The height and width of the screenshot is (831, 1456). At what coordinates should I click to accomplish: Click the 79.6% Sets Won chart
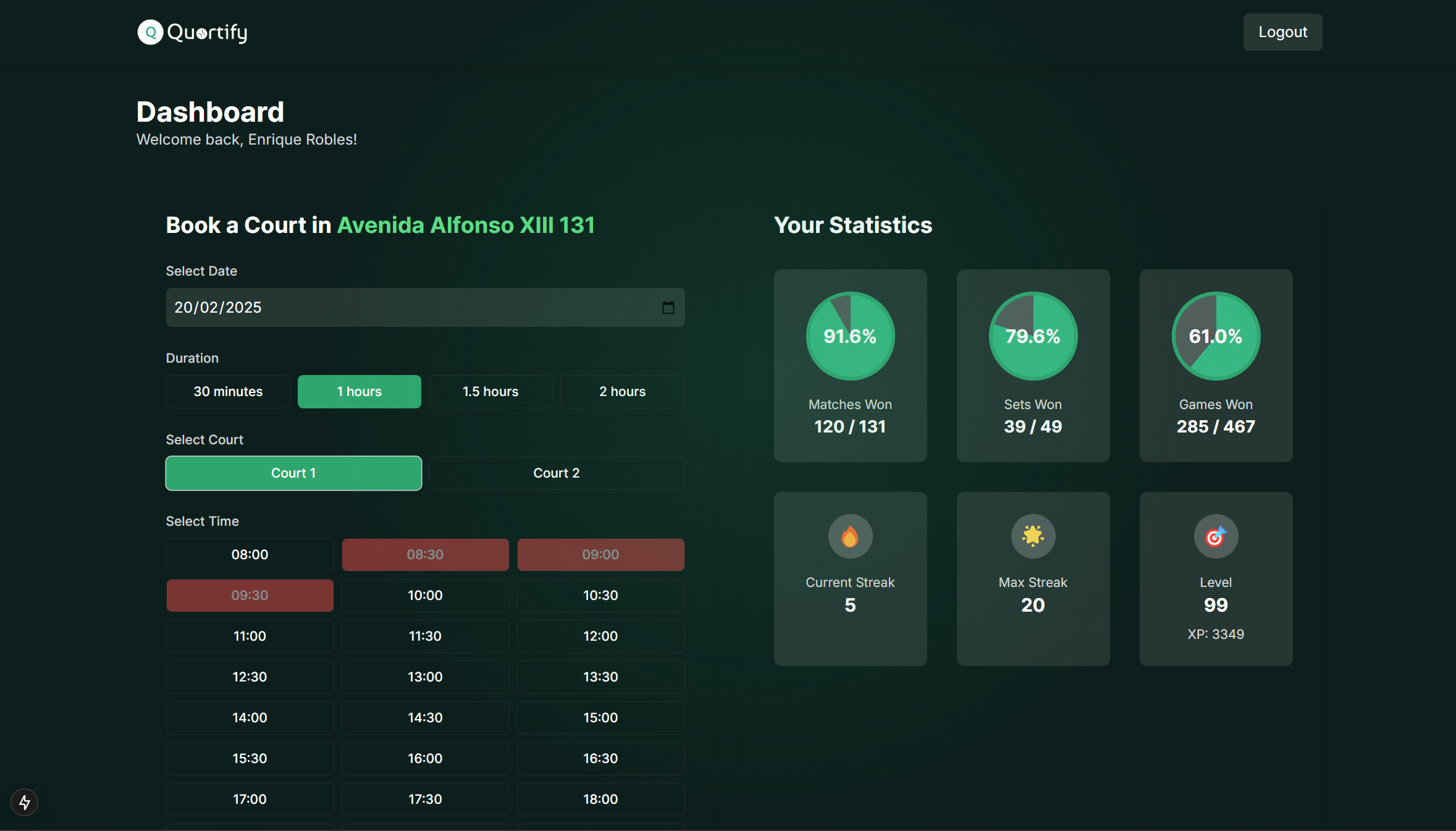click(x=1033, y=336)
